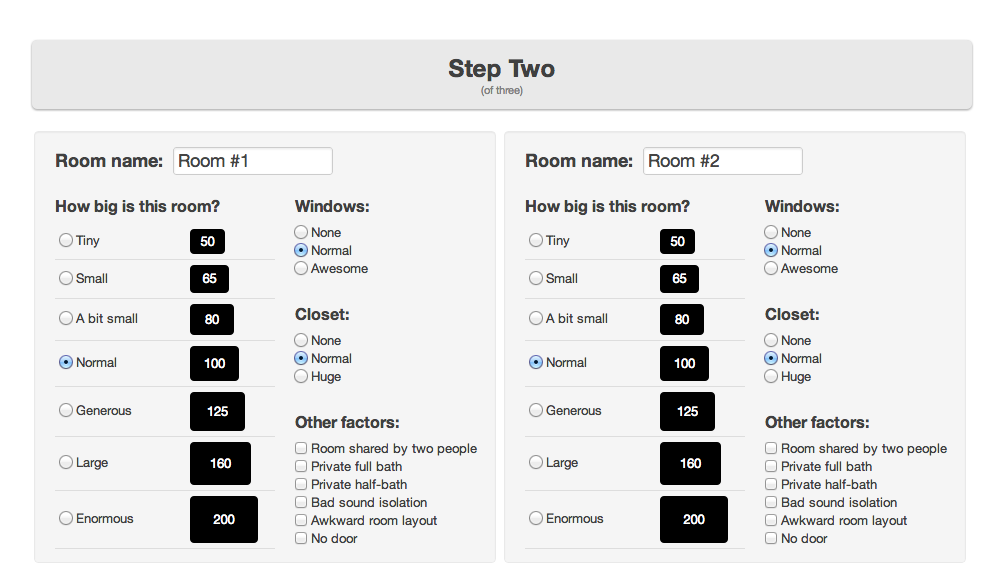Choose Huge closet for Room #1
This screenshot has width=1004, height=576.
[x=301, y=377]
